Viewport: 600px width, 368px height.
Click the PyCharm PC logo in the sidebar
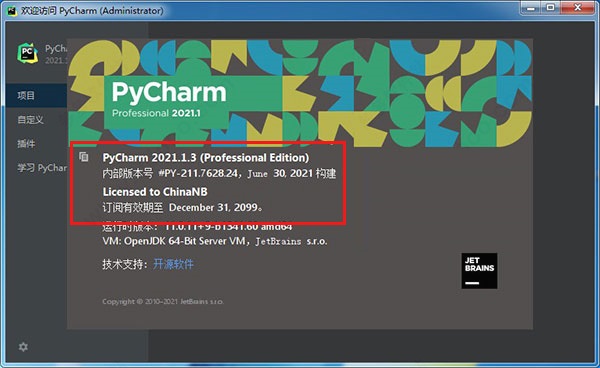click(27, 53)
